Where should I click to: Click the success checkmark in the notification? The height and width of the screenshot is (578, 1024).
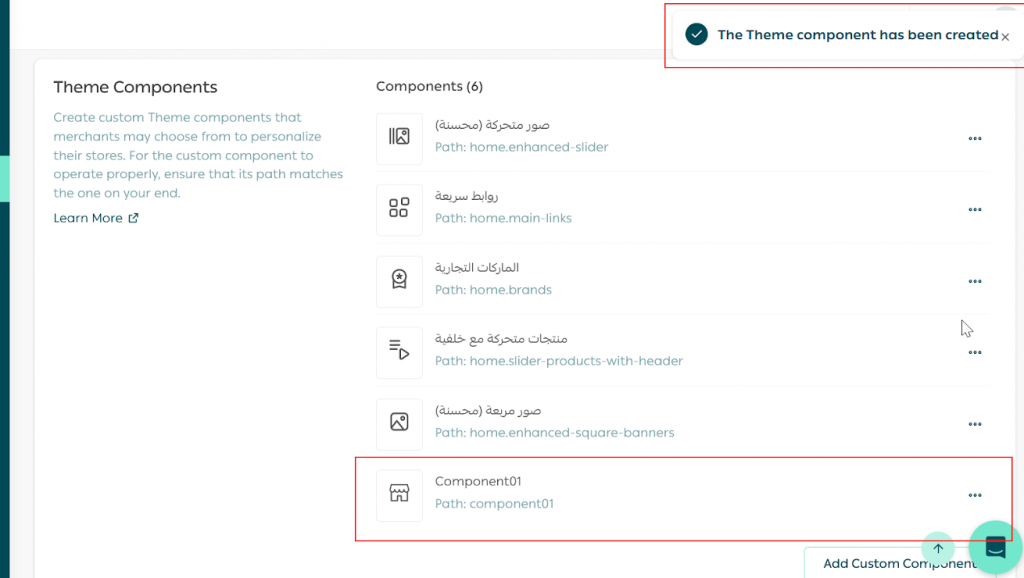click(x=696, y=35)
